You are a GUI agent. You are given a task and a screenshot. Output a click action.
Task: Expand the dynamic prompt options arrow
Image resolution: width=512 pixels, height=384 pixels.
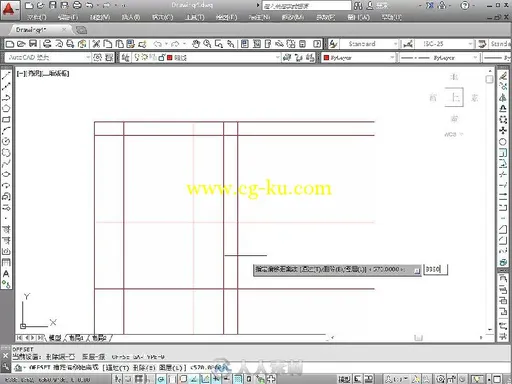(417, 270)
